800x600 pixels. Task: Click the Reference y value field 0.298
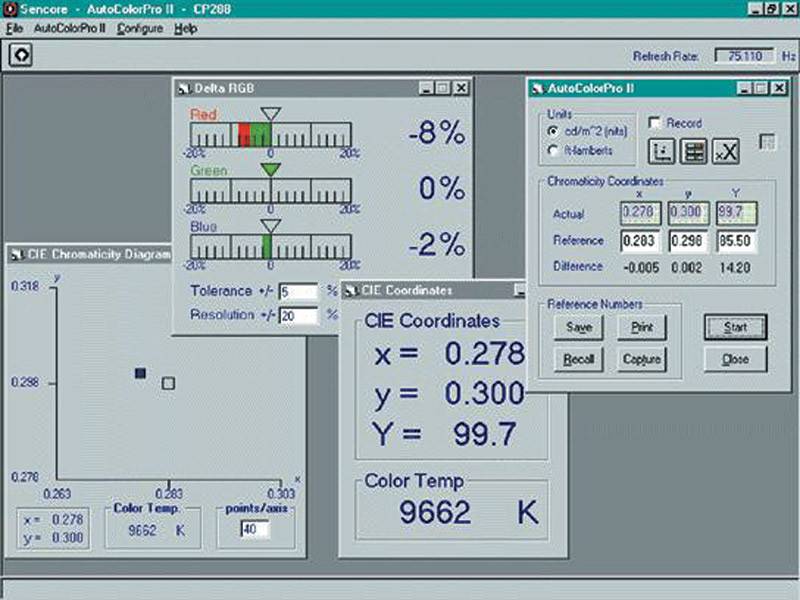coord(688,240)
